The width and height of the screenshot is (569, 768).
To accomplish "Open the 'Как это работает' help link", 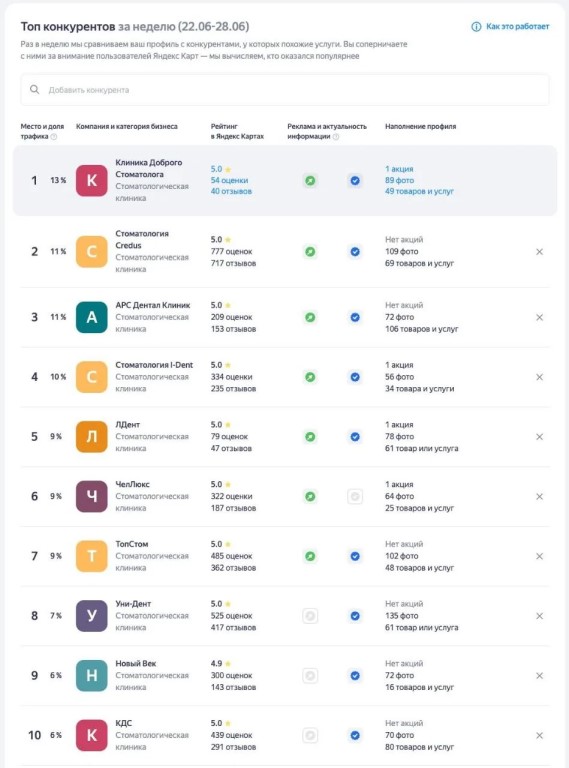I will [510, 26].
